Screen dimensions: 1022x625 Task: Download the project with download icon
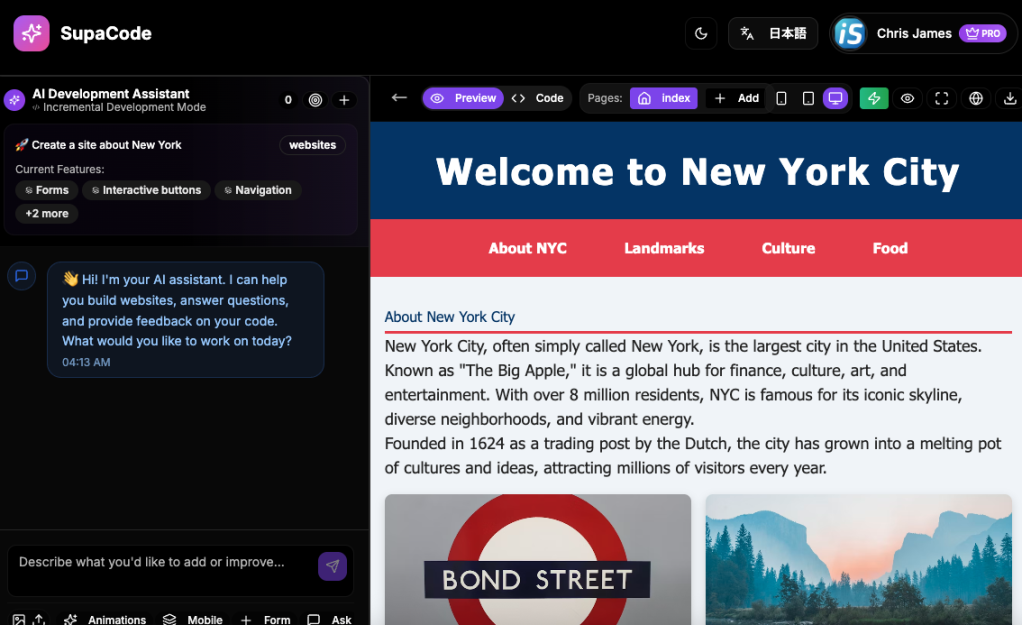pos(1010,98)
